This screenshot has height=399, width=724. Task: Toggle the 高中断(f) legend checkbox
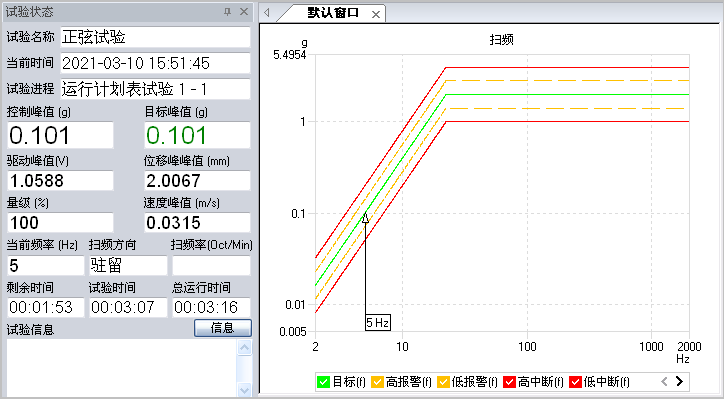(x=509, y=382)
